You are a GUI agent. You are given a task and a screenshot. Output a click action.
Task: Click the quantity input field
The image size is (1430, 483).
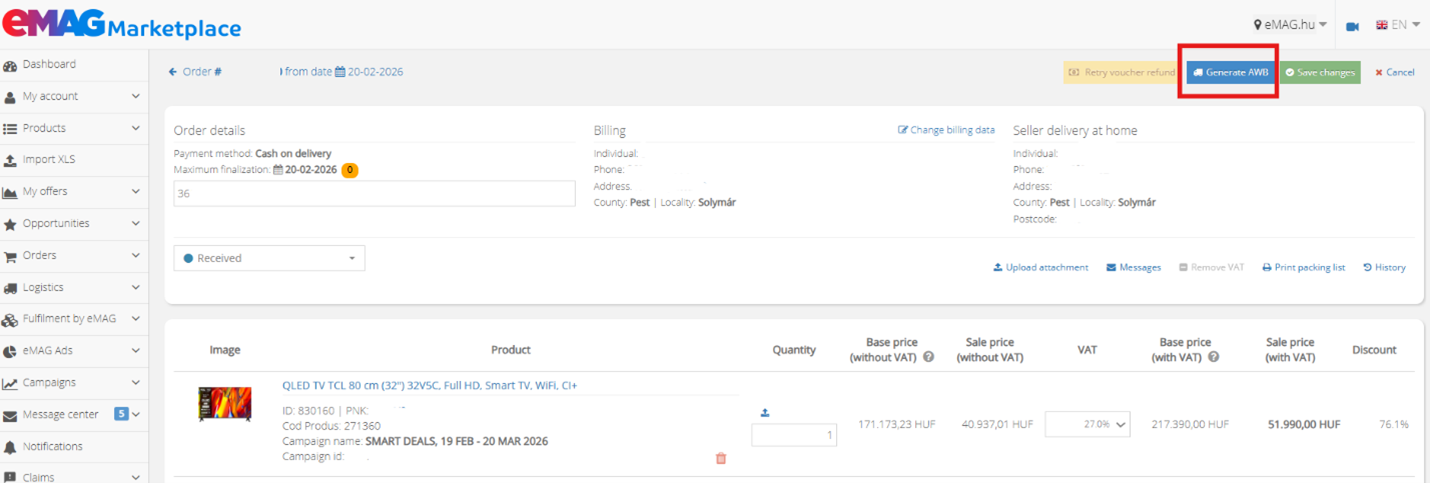click(x=794, y=435)
